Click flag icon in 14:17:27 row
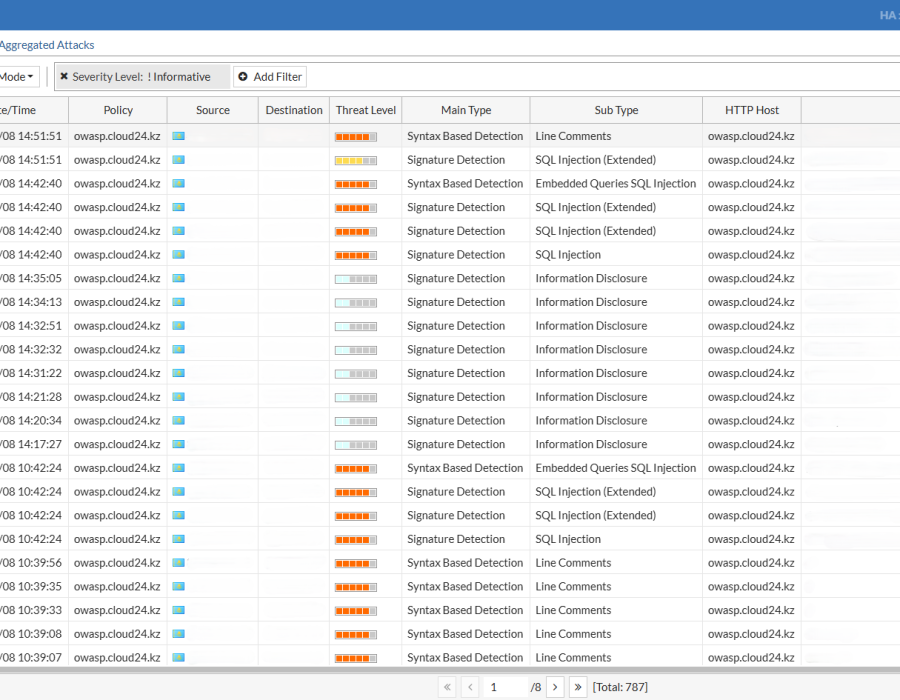This screenshot has width=900, height=700. [x=179, y=444]
